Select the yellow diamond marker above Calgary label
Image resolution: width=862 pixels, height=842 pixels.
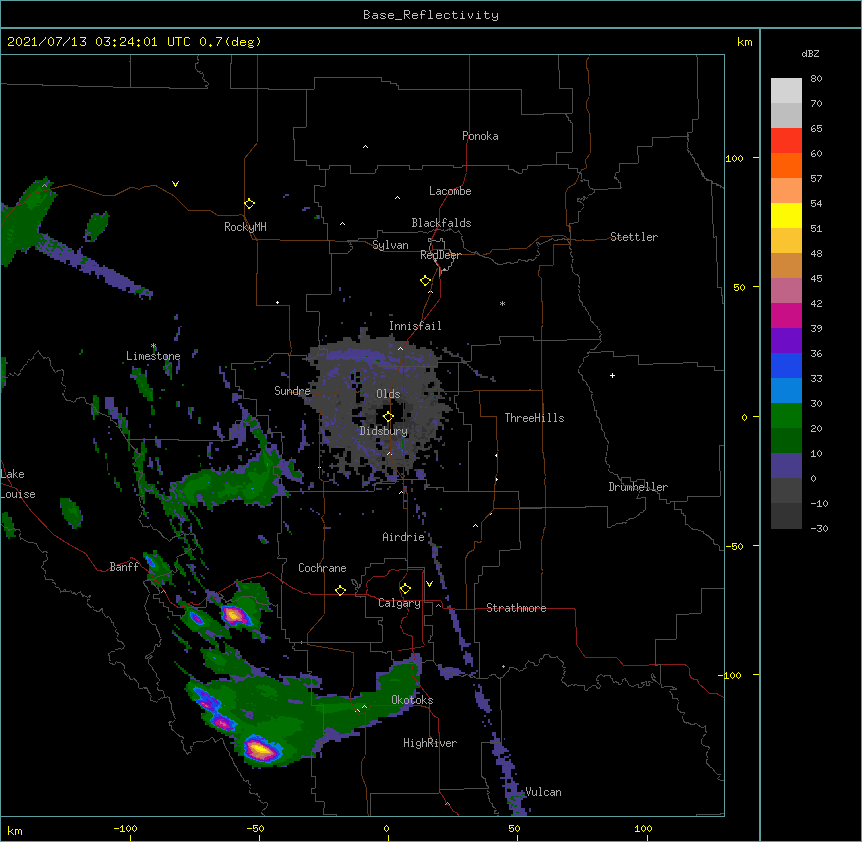[405, 589]
